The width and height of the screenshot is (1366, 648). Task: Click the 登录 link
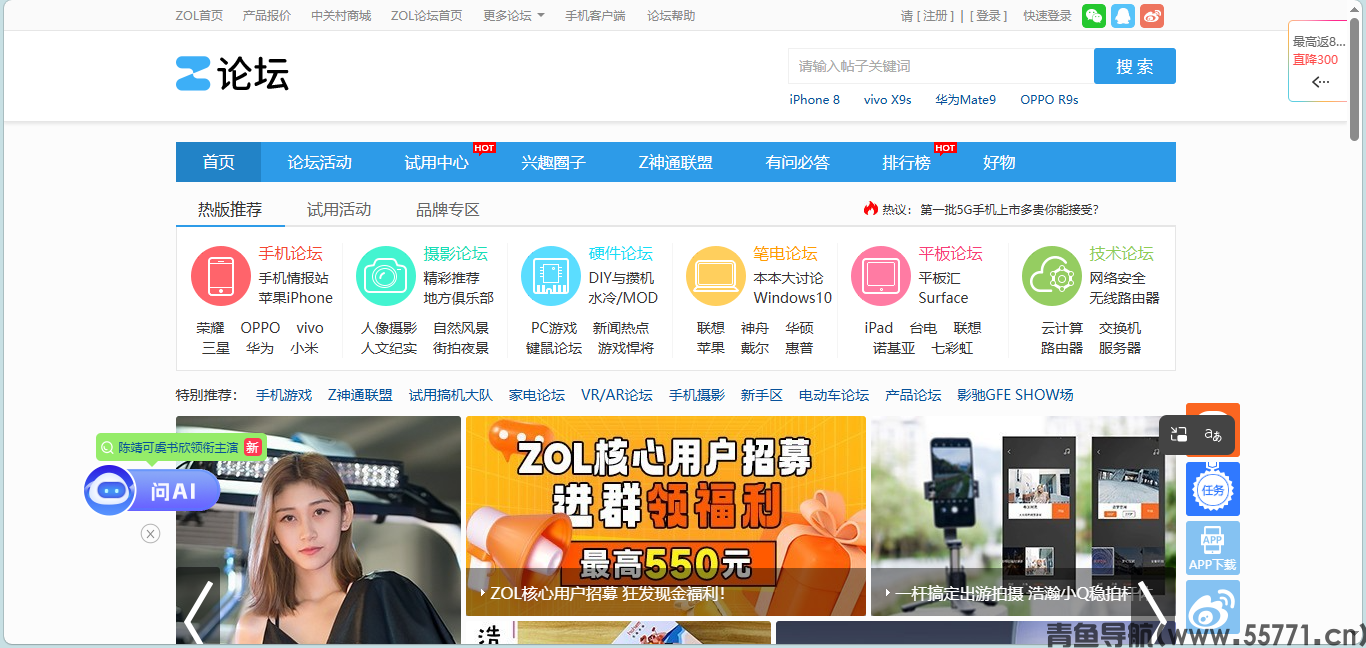click(990, 16)
